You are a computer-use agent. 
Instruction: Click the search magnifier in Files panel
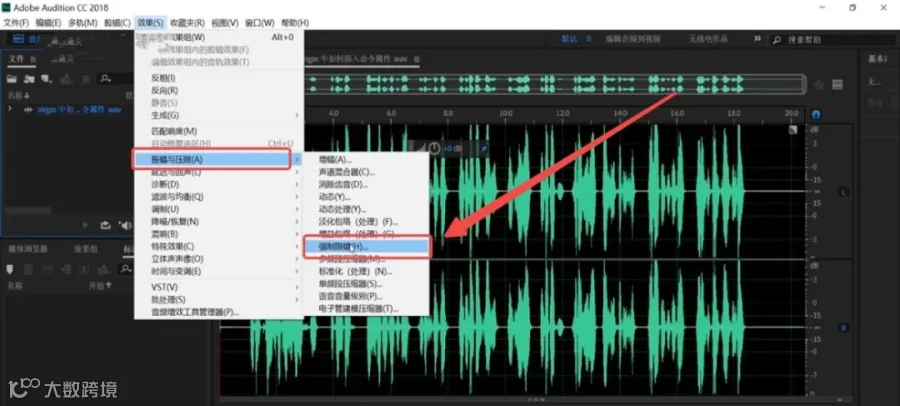tap(105, 79)
